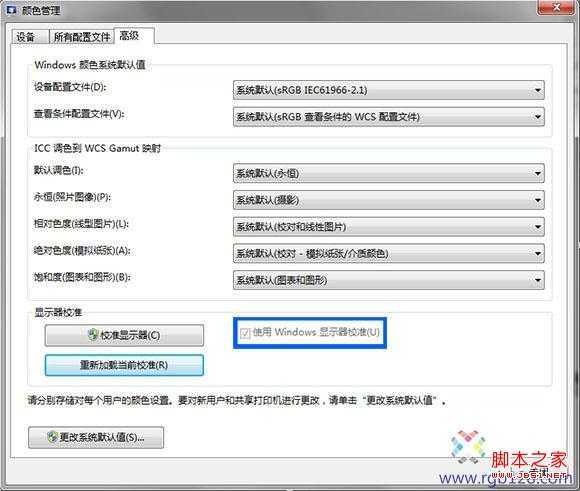580x491 pixels.
Task: Switch to the 设备 tab
Action: tap(30, 36)
